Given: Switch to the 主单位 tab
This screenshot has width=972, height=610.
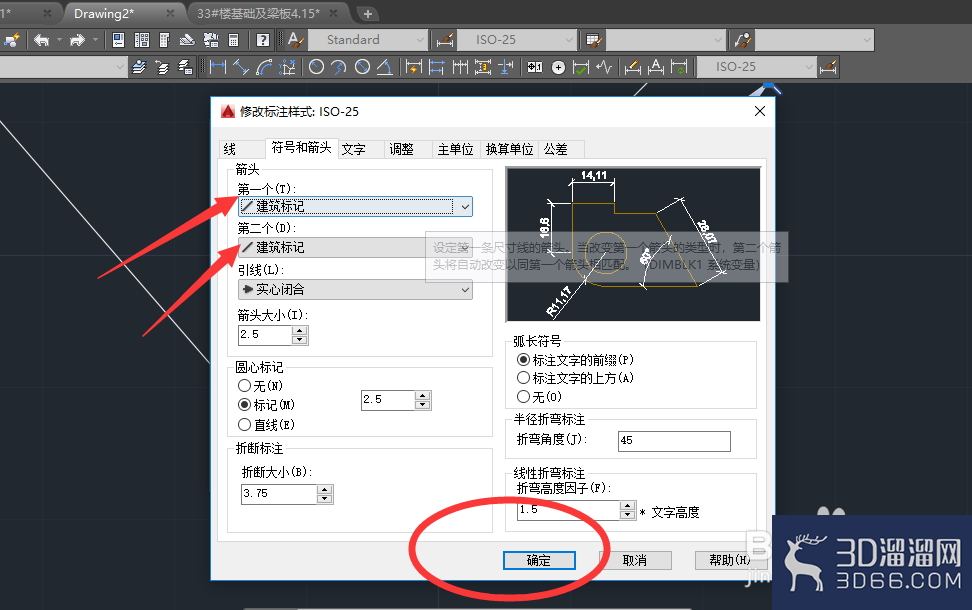Looking at the screenshot, I should (x=456, y=149).
